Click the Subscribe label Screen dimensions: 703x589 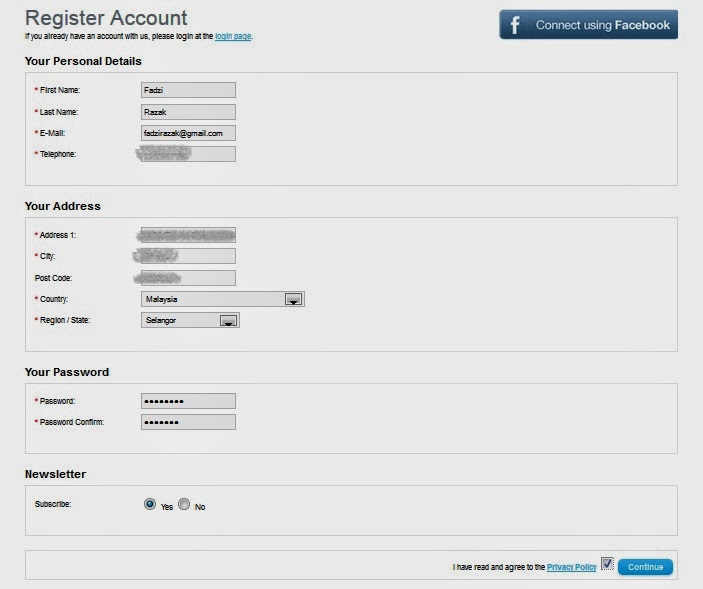53,504
